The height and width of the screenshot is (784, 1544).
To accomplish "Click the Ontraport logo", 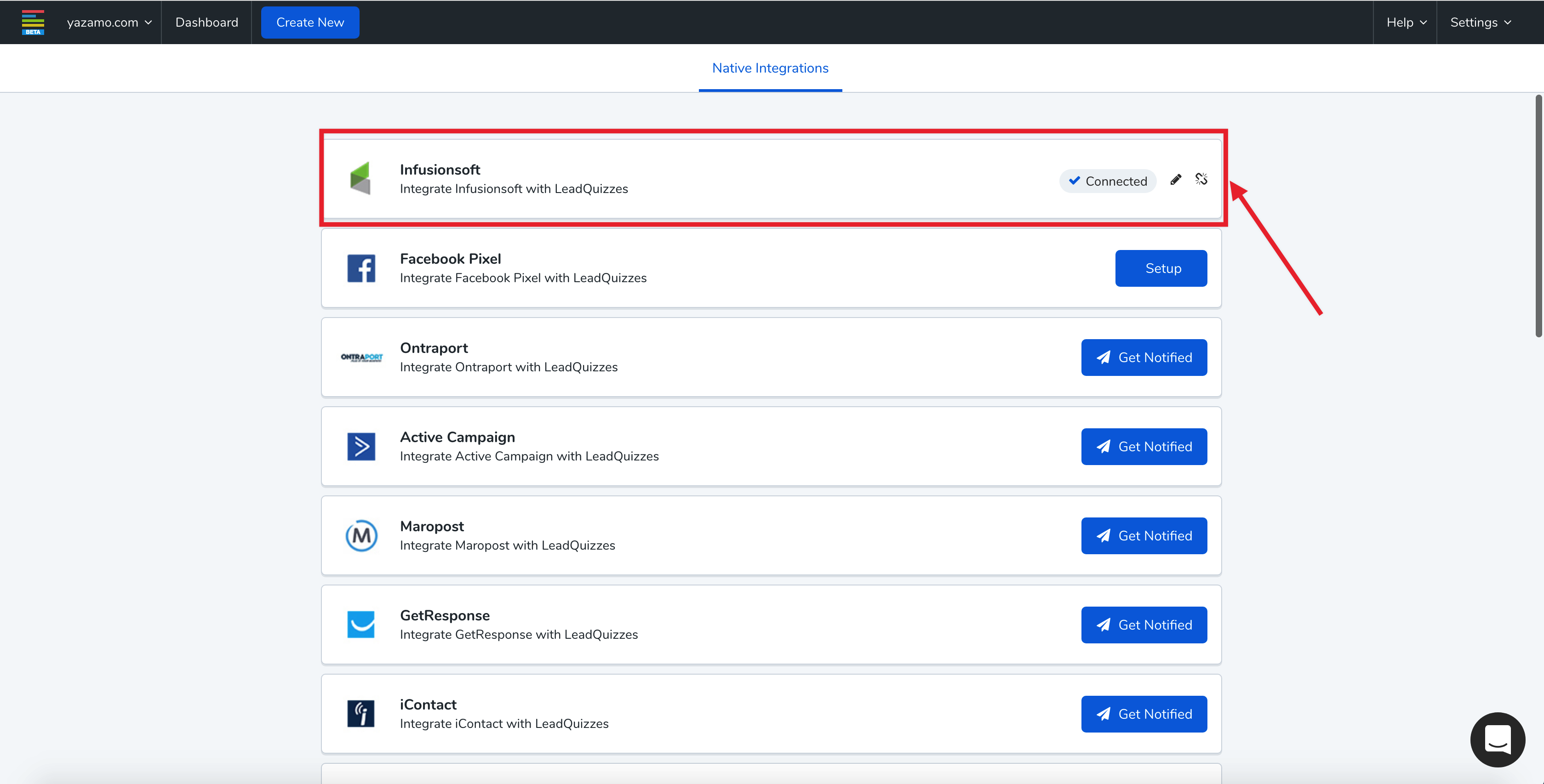I will point(361,358).
